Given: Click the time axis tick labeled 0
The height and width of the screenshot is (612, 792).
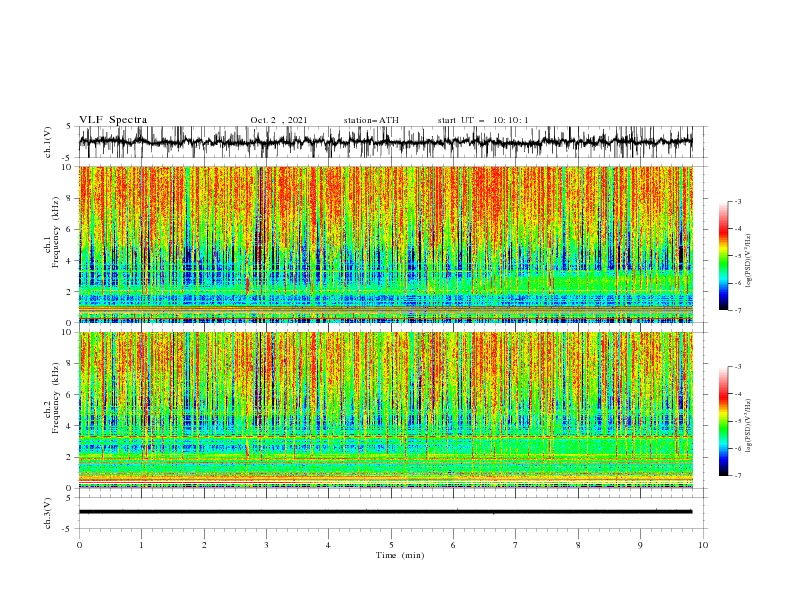Looking at the screenshot, I should coord(79,545).
